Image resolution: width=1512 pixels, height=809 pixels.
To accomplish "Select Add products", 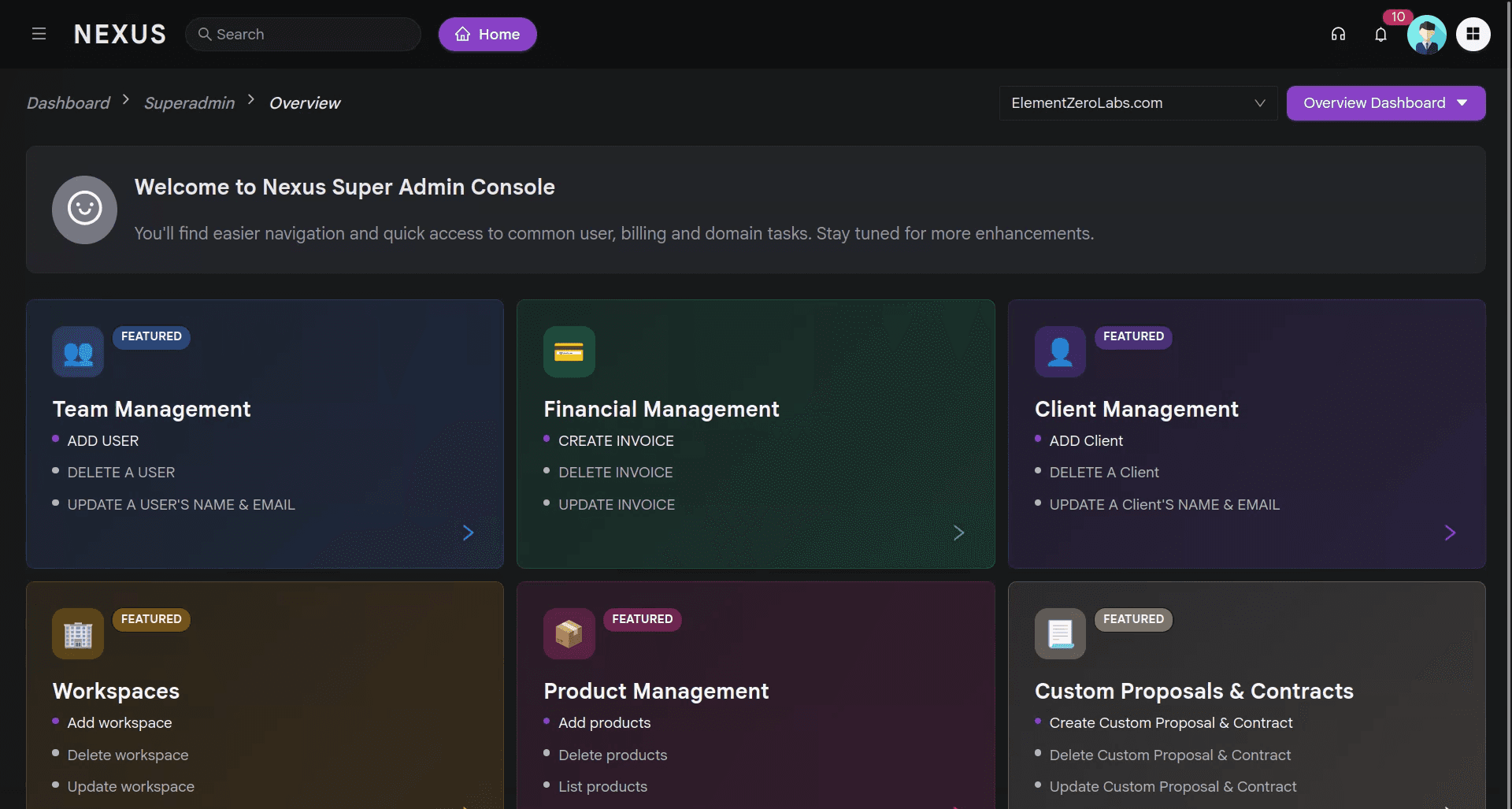I will (605, 722).
